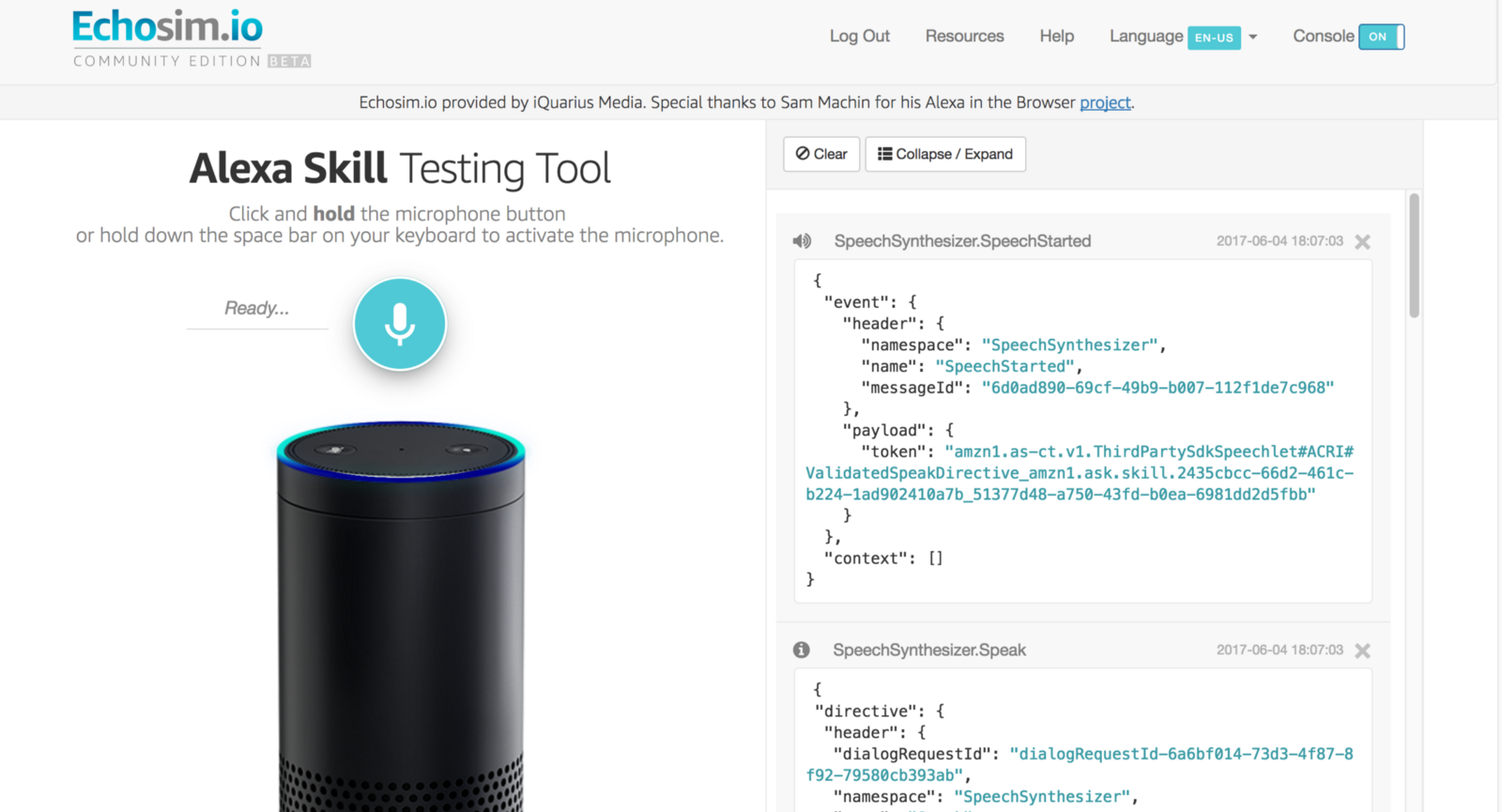Image resolution: width=1502 pixels, height=812 pixels.
Task: Click the console panel scrollbar
Action: click(1414, 255)
